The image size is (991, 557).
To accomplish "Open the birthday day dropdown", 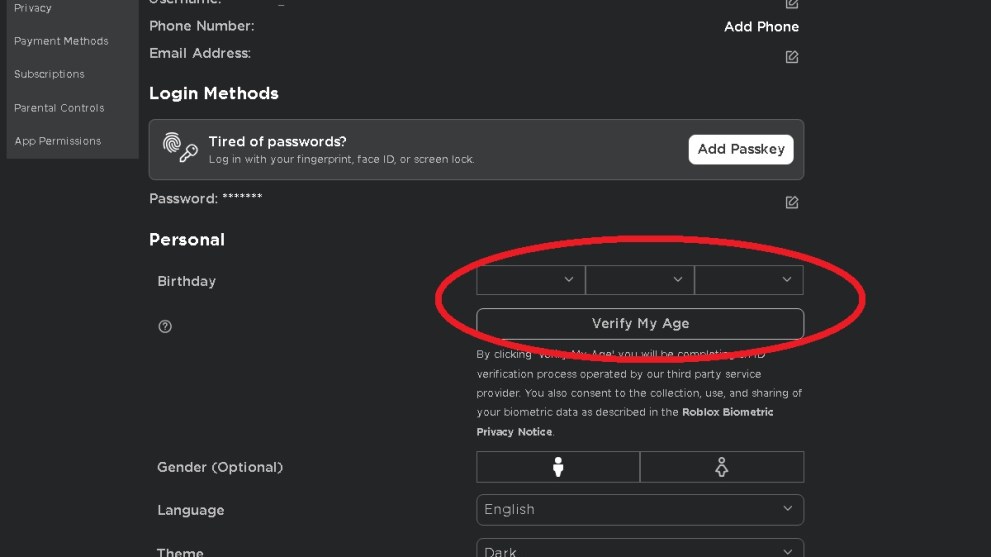I will [x=640, y=280].
